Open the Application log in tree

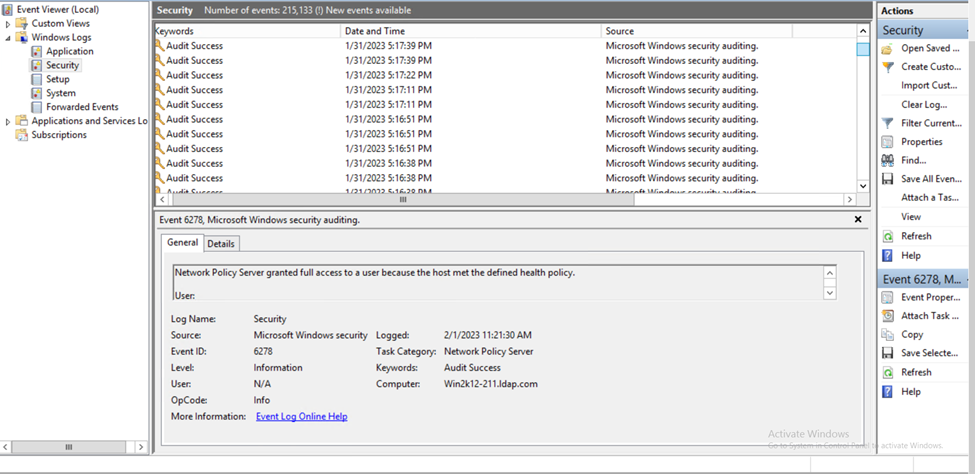point(69,51)
